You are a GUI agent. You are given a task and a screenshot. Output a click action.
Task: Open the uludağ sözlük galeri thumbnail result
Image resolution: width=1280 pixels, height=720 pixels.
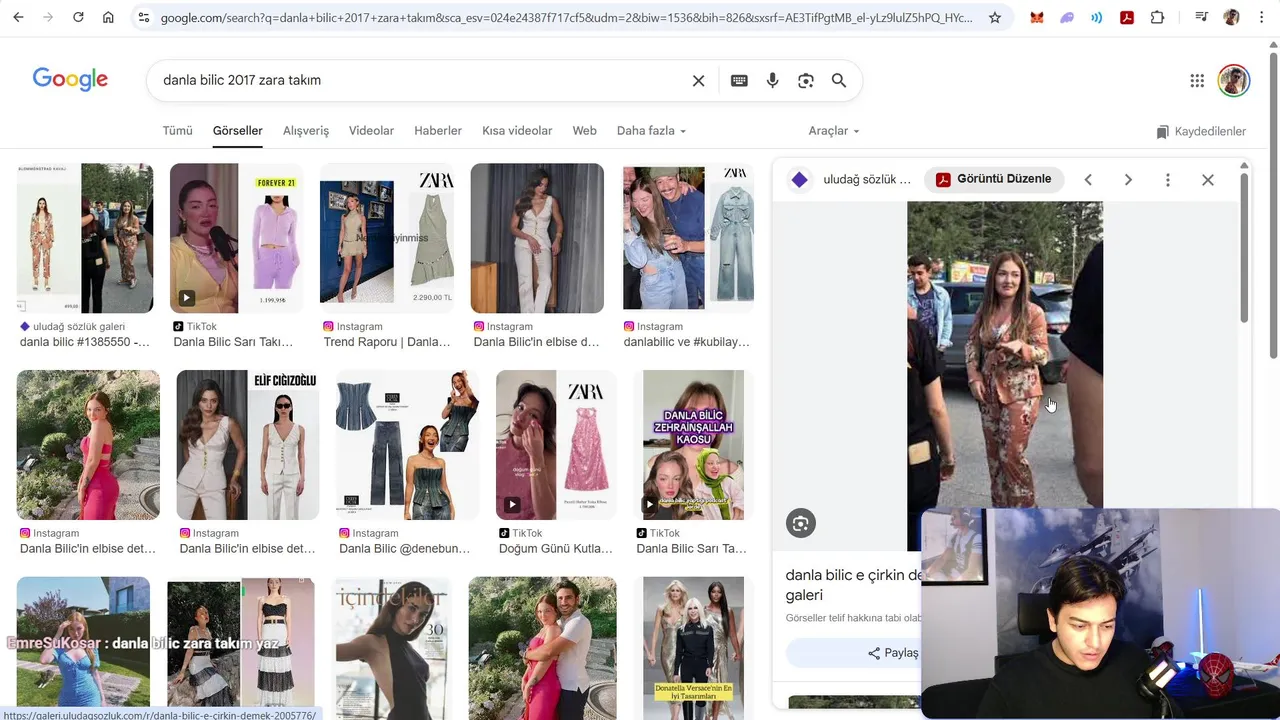(x=85, y=238)
